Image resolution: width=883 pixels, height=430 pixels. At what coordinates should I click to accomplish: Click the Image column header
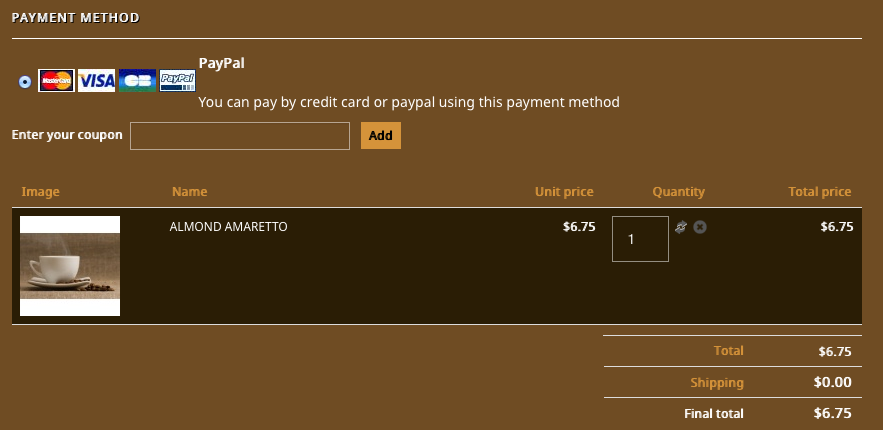point(41,192)
